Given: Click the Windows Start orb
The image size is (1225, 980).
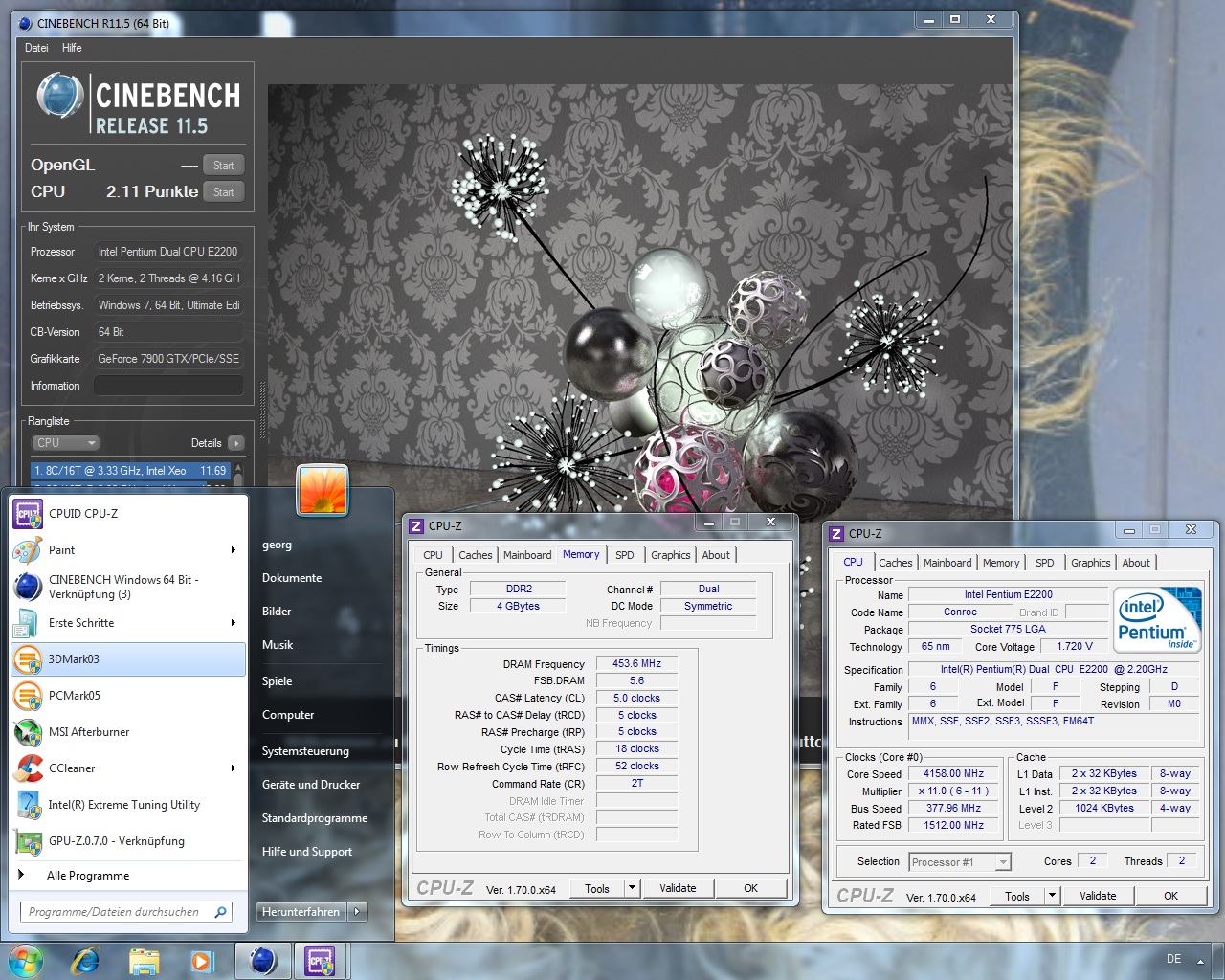Looking at the screenshot, I should click(x=25, y=960).
